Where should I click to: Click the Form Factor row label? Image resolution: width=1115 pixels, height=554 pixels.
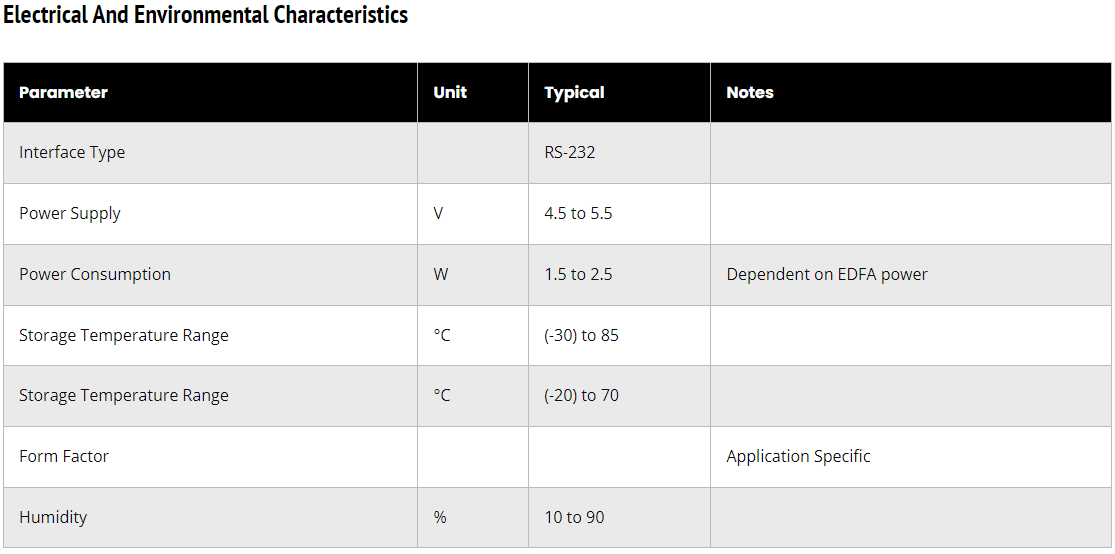[64, 456]
